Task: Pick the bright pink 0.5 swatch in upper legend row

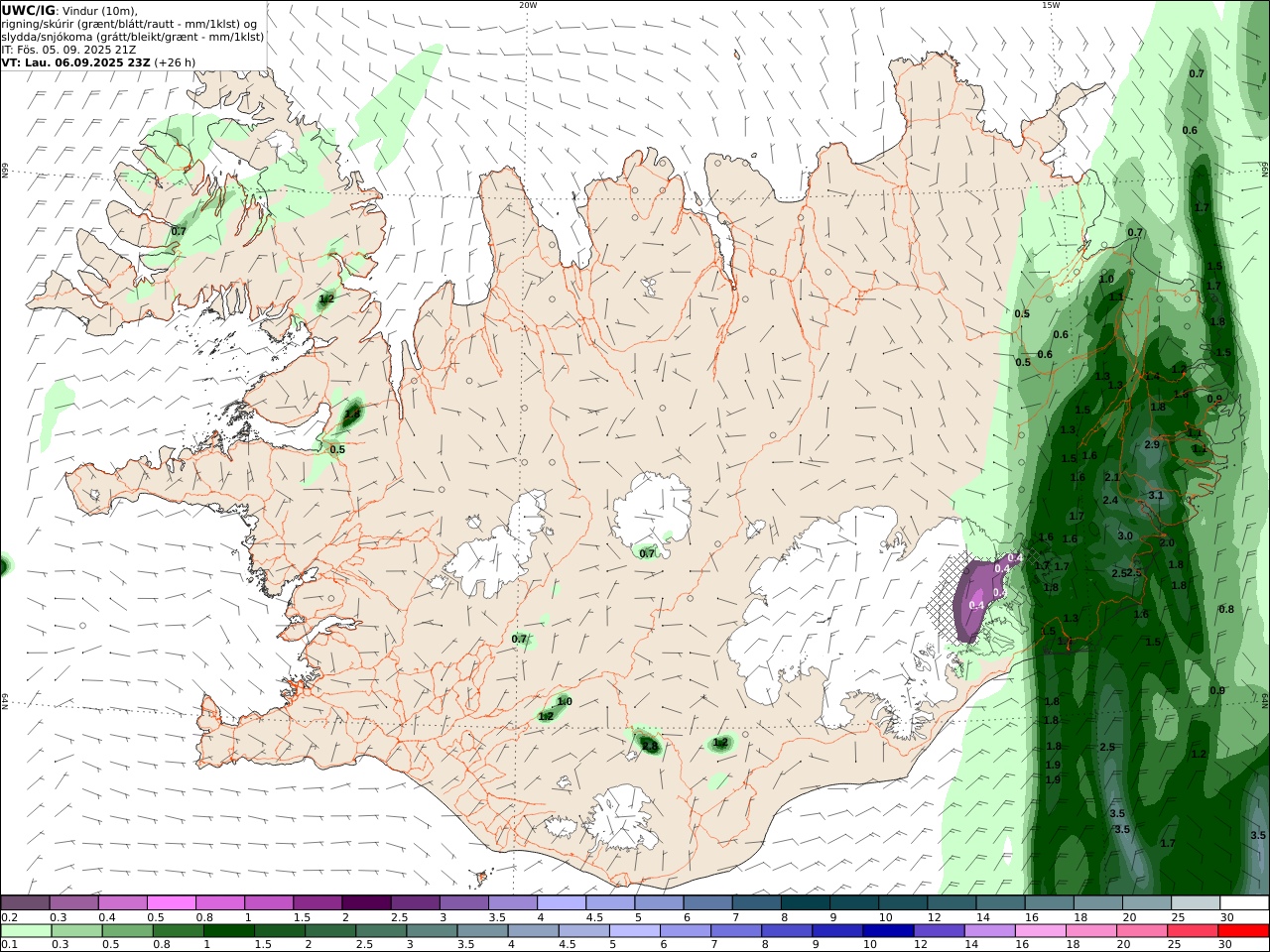Action: (x=171, y=903)
